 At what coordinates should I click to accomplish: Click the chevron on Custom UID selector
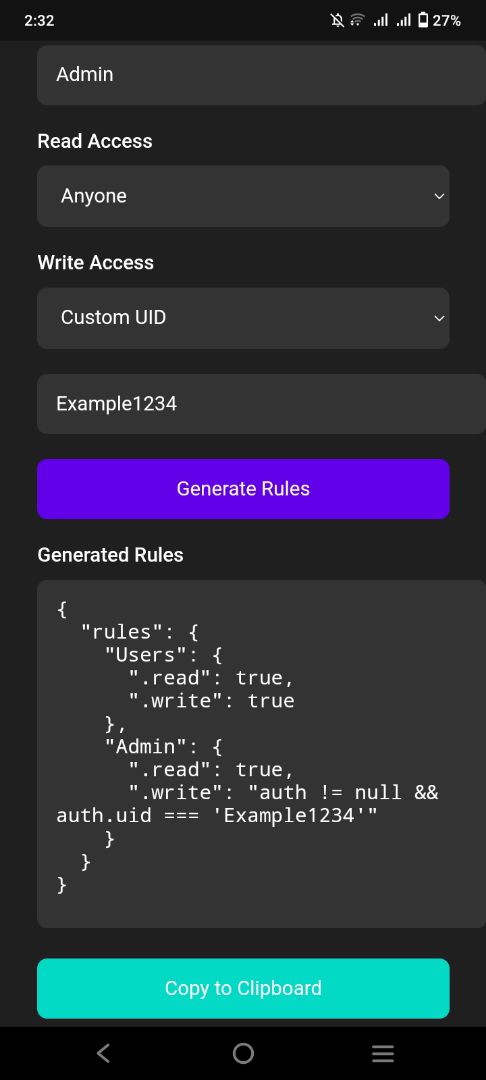439,318
